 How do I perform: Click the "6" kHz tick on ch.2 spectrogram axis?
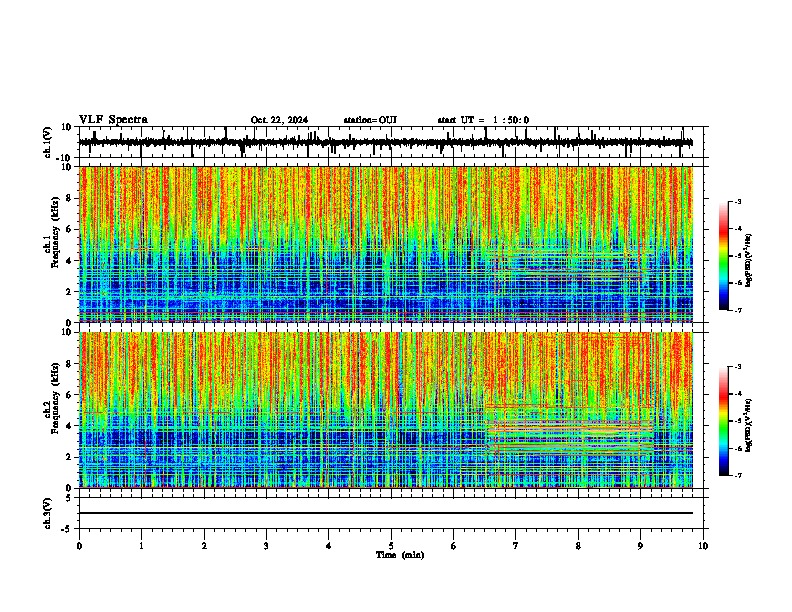[x=69, y=395]
